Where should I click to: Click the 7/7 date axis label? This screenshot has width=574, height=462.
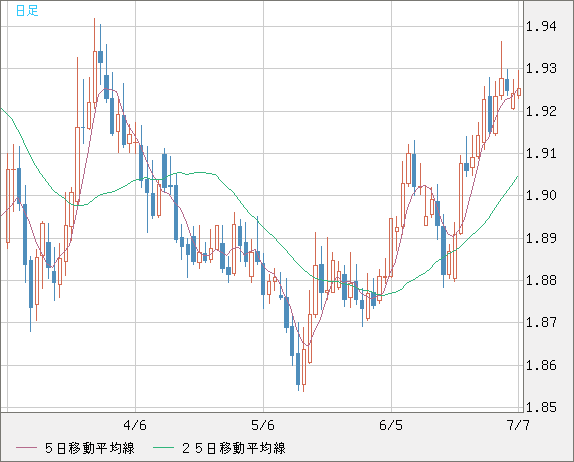(518, 425)
